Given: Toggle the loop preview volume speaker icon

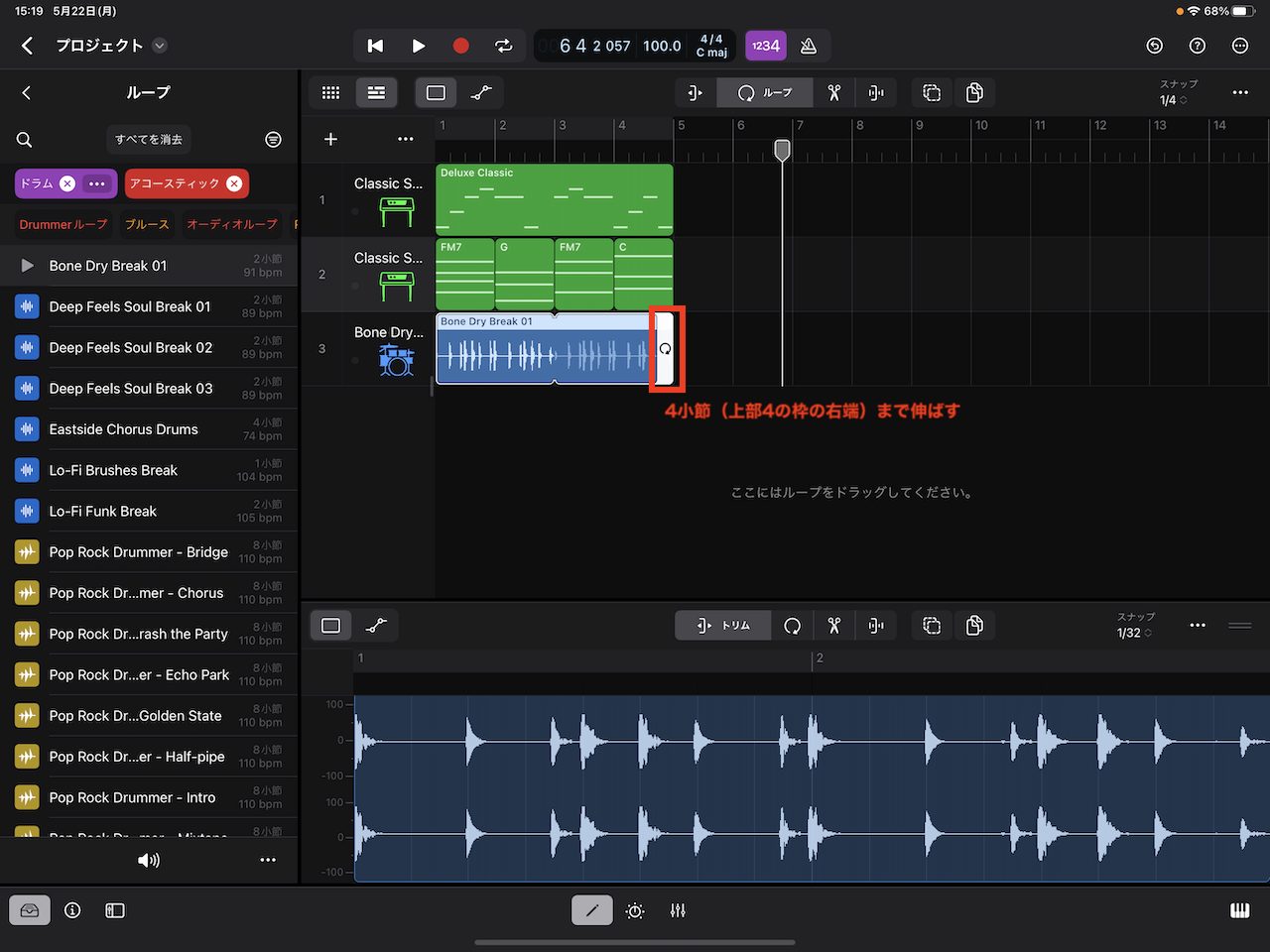Looking at the screenshot, I should coord(149,860).
